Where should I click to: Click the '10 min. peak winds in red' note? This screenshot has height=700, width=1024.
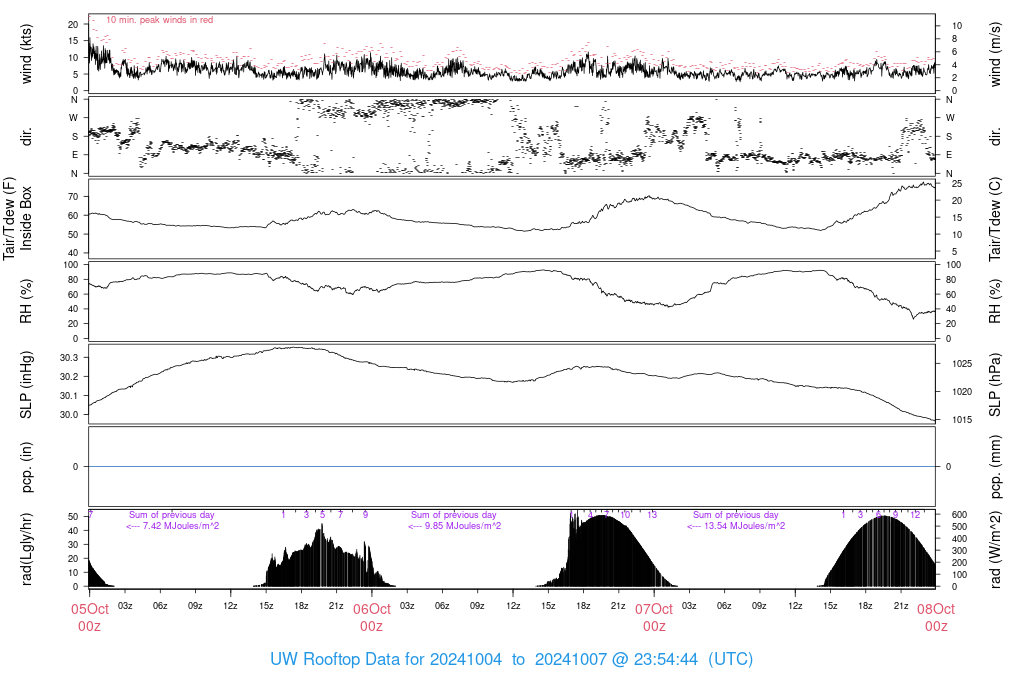point(159,20)
